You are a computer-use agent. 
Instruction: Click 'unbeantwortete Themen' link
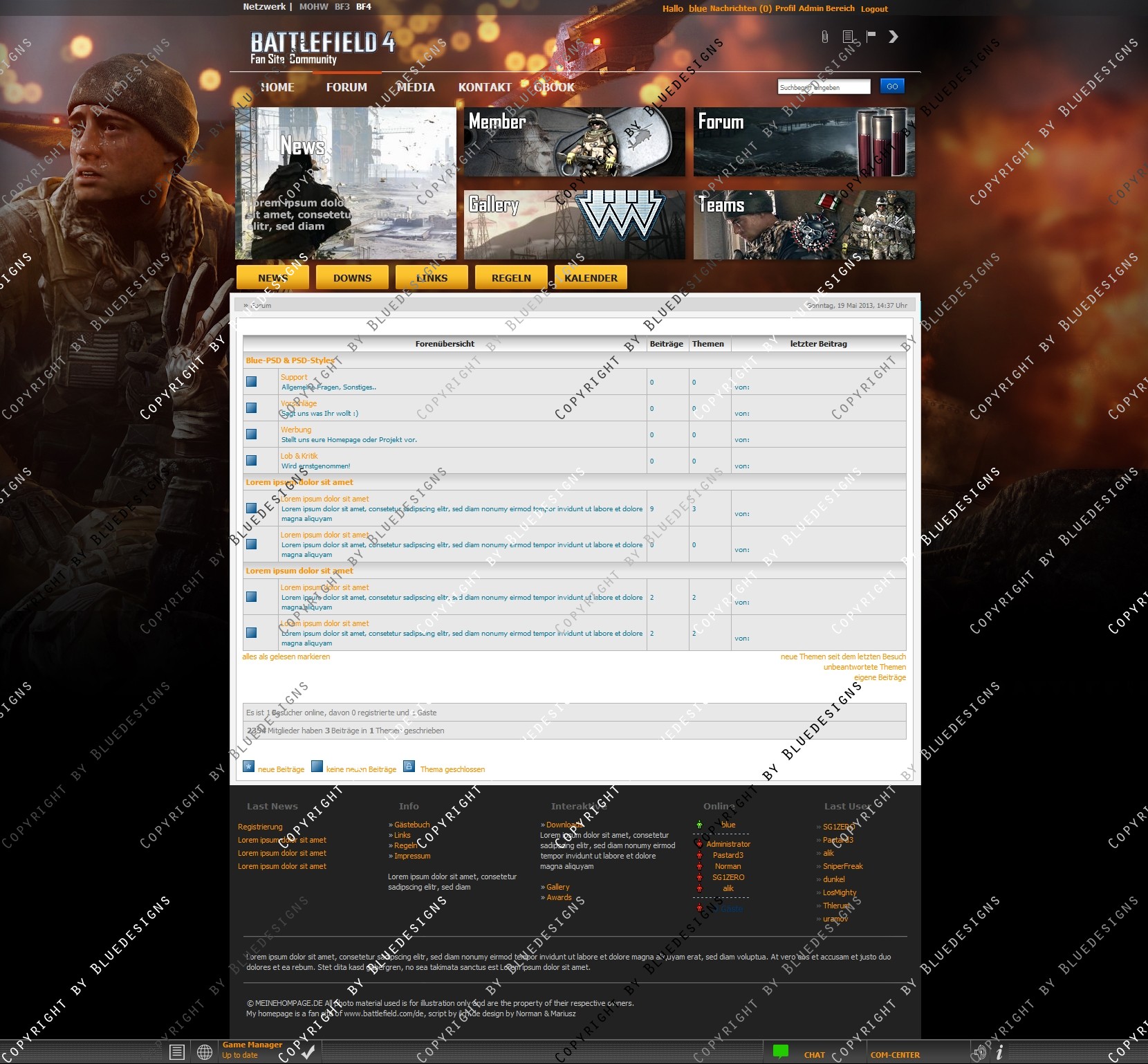click(x=864, y=667)
